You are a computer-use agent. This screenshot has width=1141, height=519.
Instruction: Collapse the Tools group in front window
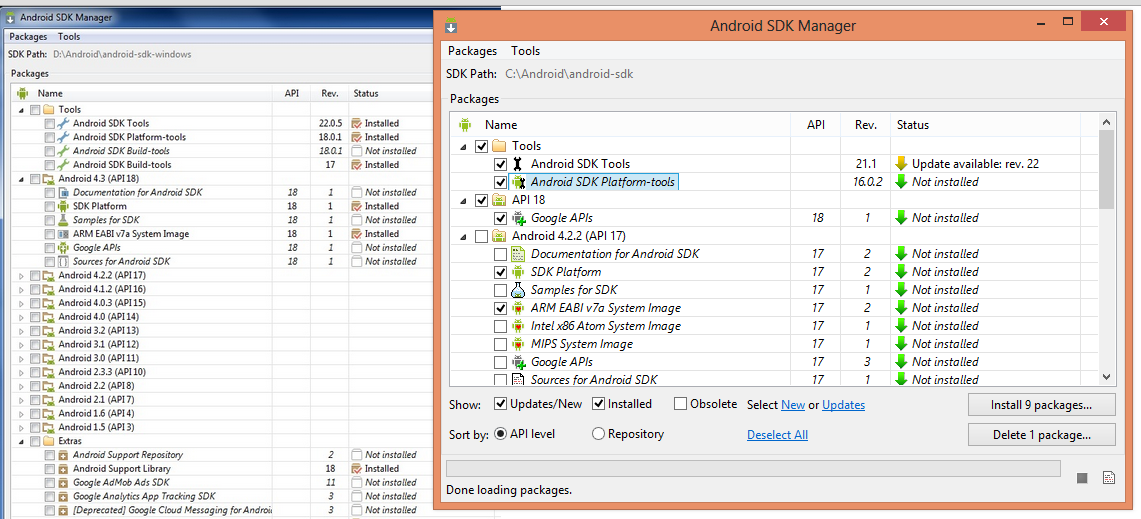(463, 146)
